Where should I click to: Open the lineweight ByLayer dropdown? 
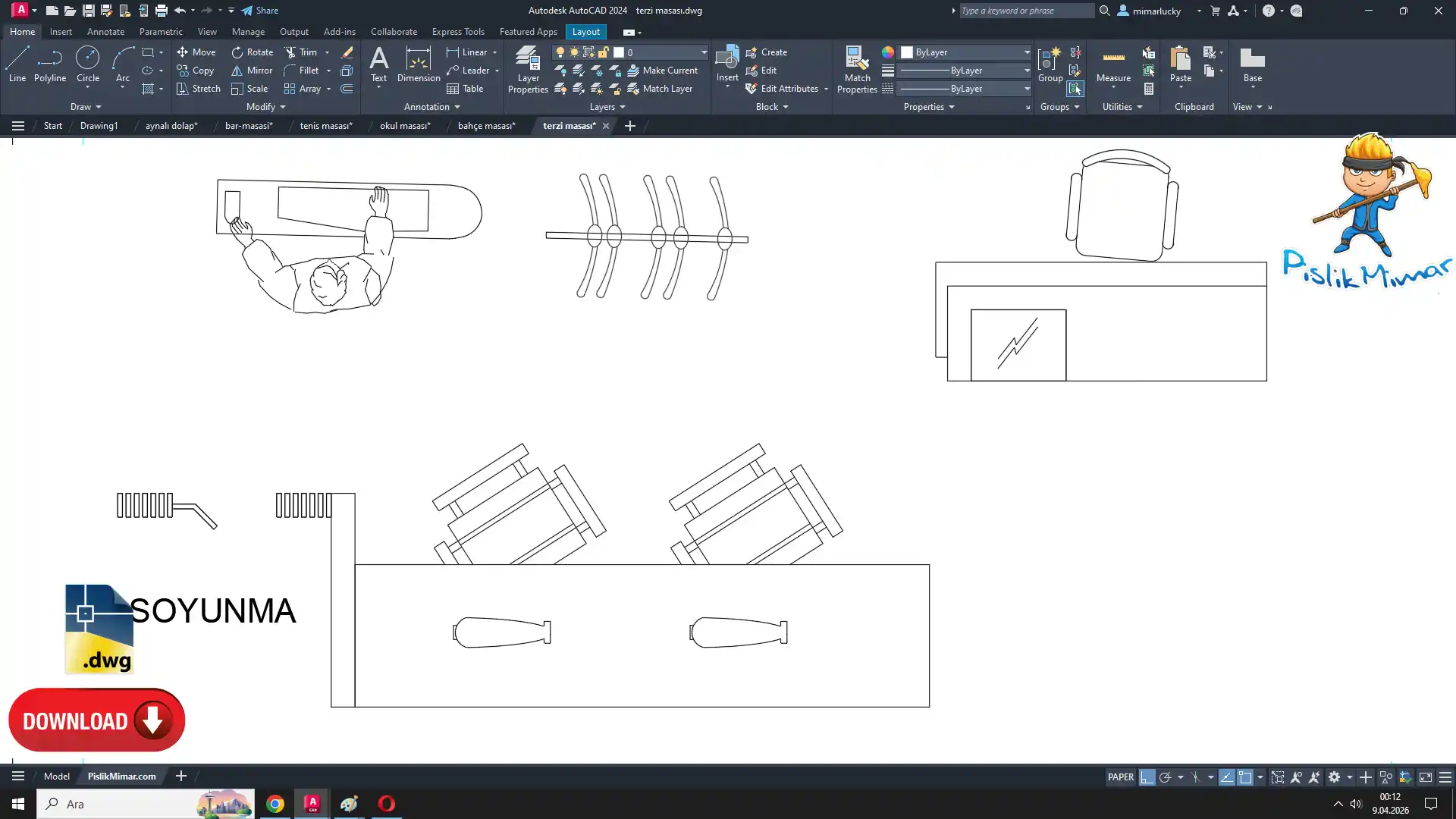tap(1027, 71)
